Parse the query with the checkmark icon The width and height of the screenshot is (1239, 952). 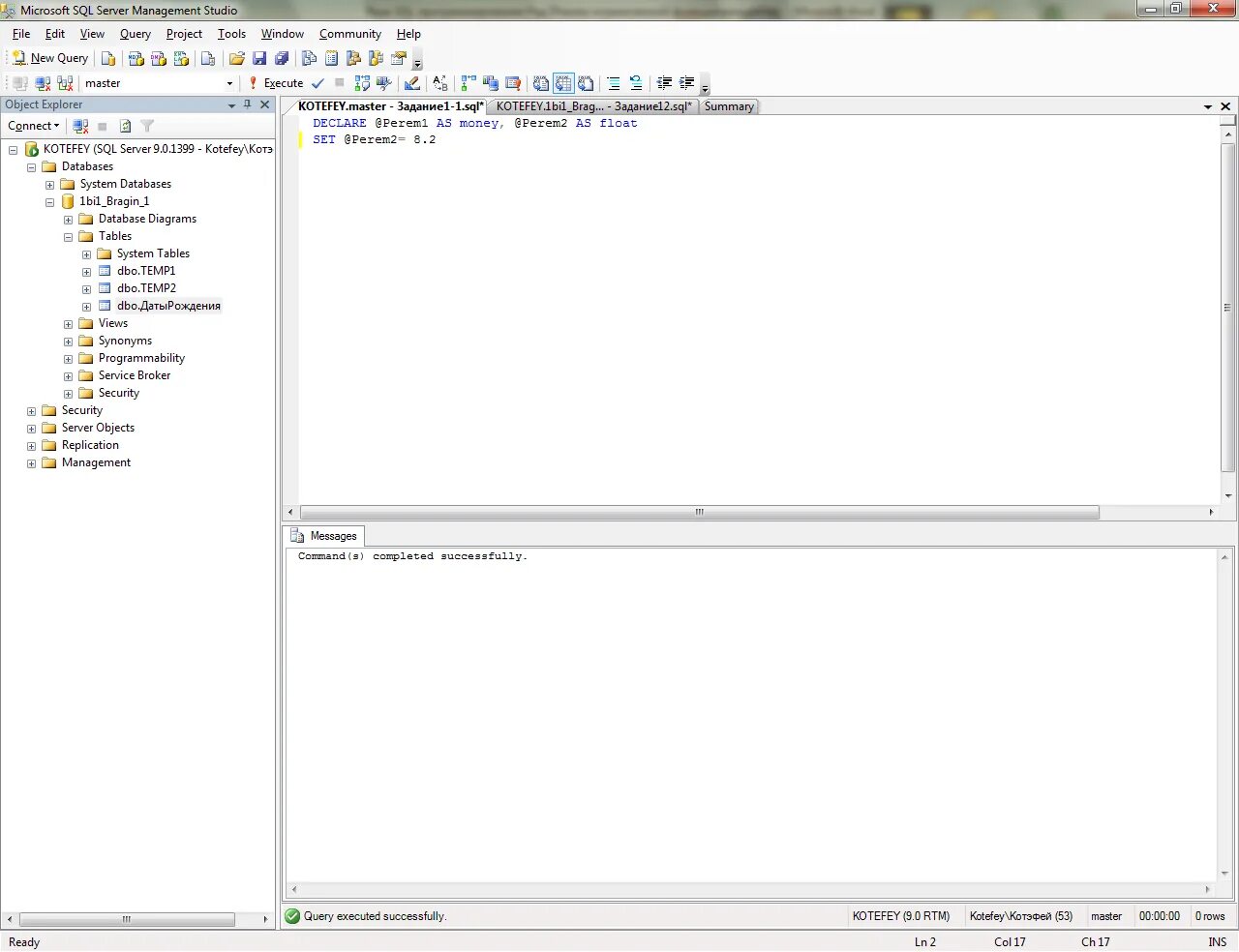coord(317,83)
